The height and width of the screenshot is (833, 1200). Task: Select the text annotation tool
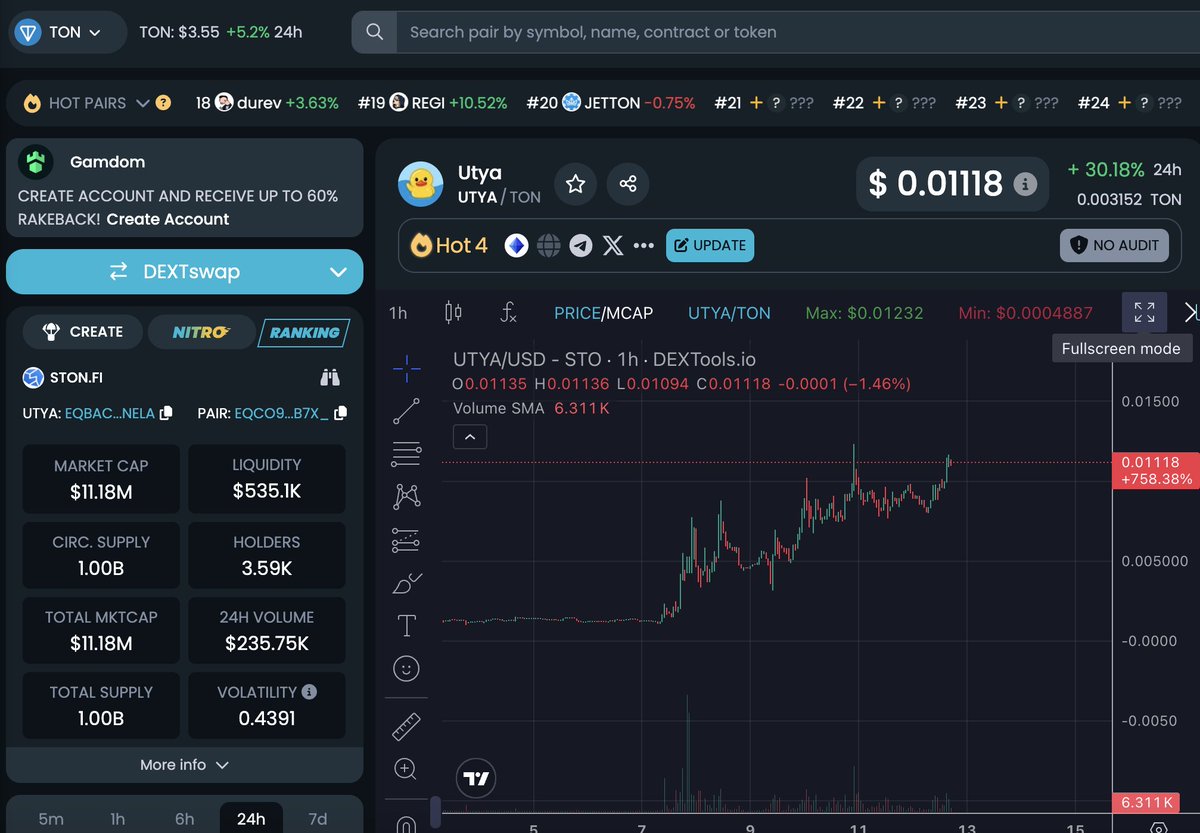(406, 626)
